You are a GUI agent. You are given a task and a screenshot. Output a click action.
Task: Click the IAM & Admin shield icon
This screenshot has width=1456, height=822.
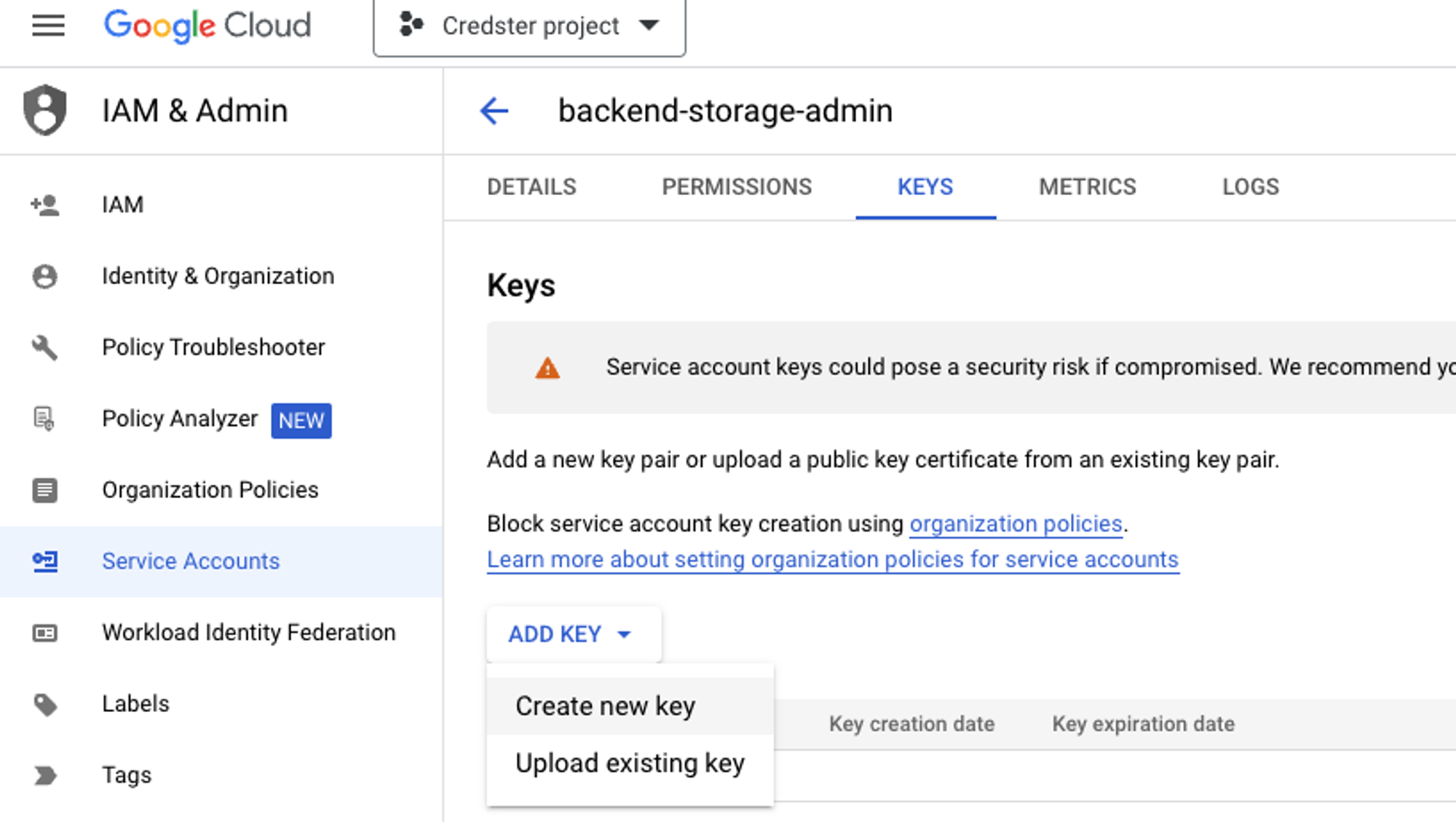(x=44, y=110)
